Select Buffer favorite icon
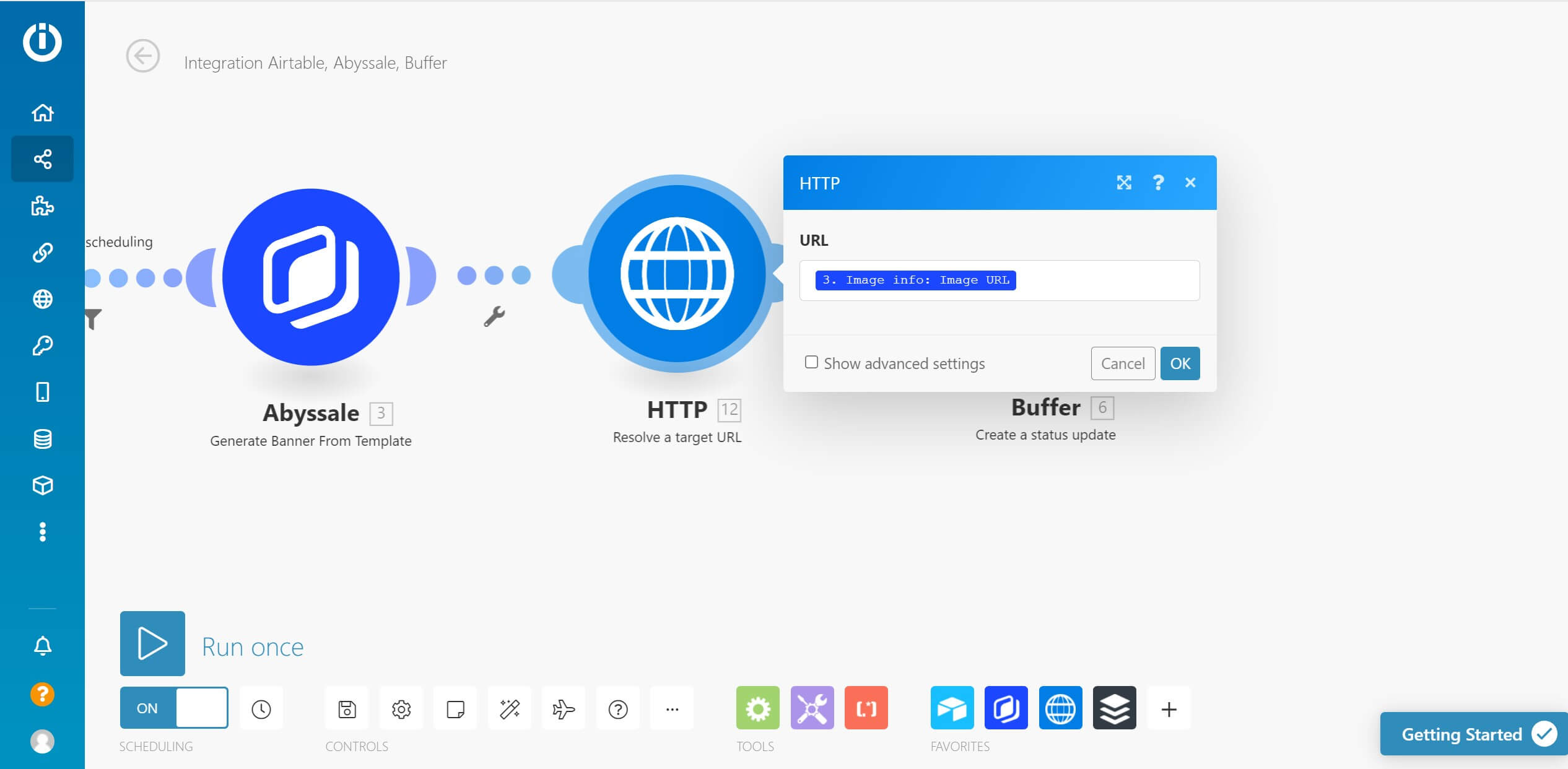Screen dimensions: 1568x769 1115,708
